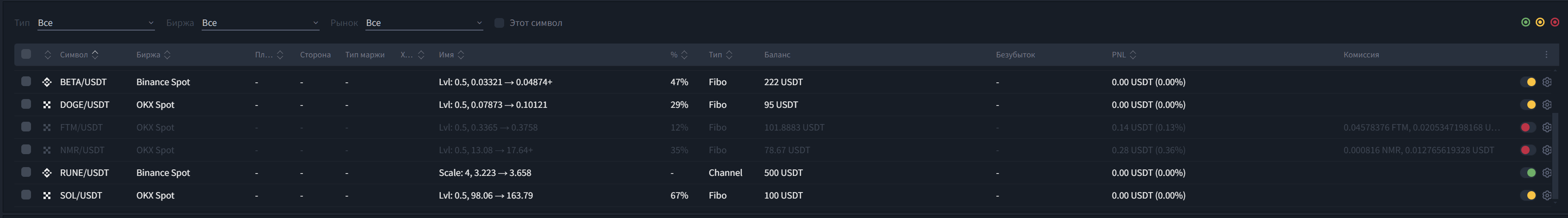Sort by Символ column arrows
This screenshot has width=1568, height=218.
(x=95, y=55)
